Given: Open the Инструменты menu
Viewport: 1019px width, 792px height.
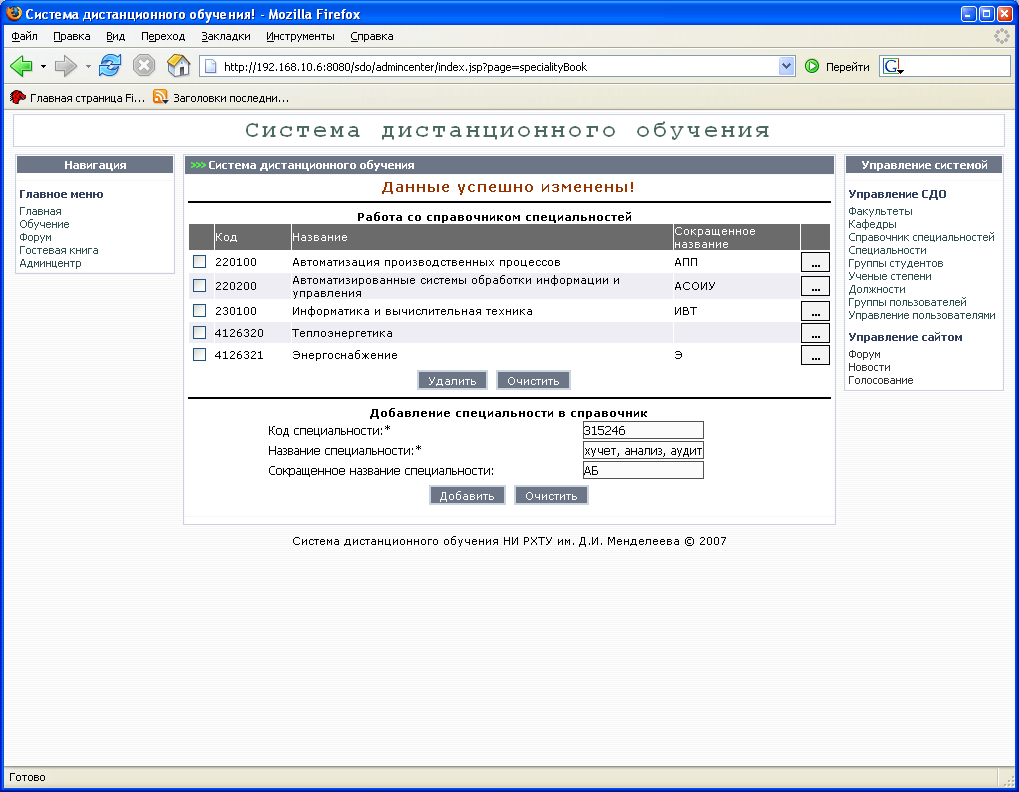Looking at the screenshot, I should [x=300, y=36].
